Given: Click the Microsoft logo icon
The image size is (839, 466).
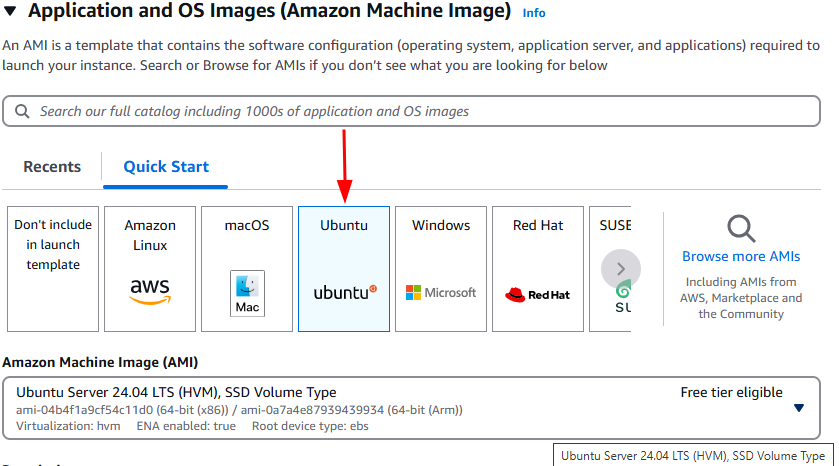Looking at the screenshot, I should click(441, 293).
